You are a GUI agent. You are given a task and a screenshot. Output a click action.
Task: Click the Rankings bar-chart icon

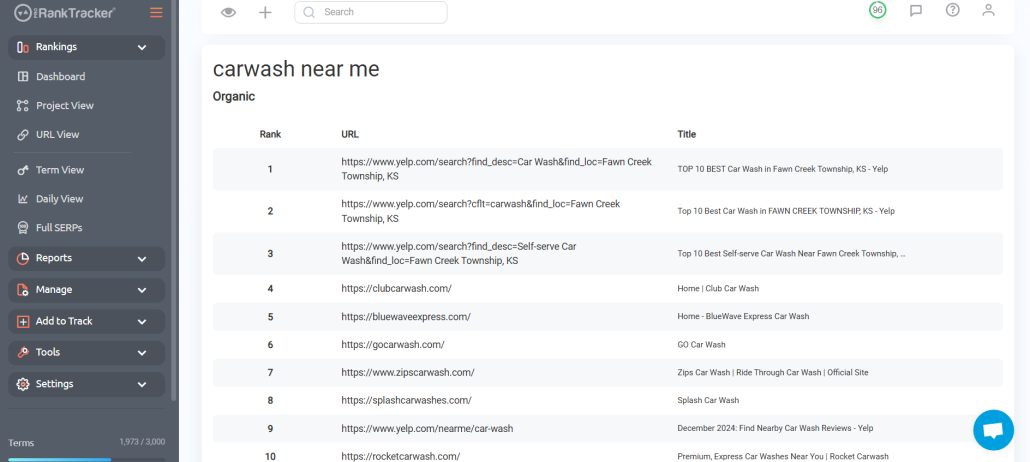(x=23, y=47)
